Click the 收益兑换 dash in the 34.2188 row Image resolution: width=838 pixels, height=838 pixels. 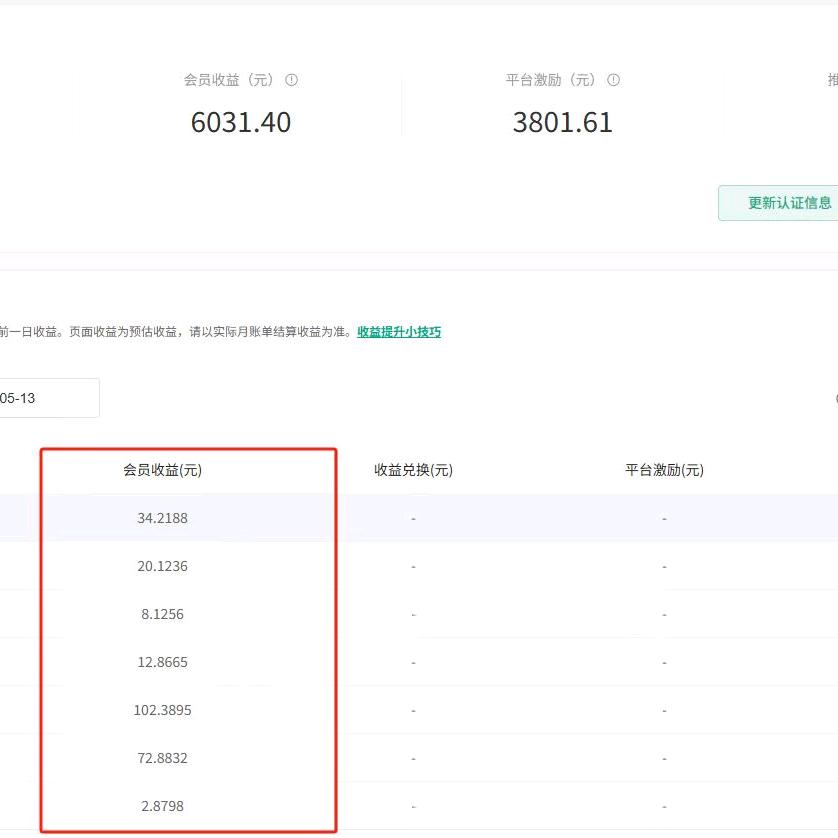click(x=413, y=518)
